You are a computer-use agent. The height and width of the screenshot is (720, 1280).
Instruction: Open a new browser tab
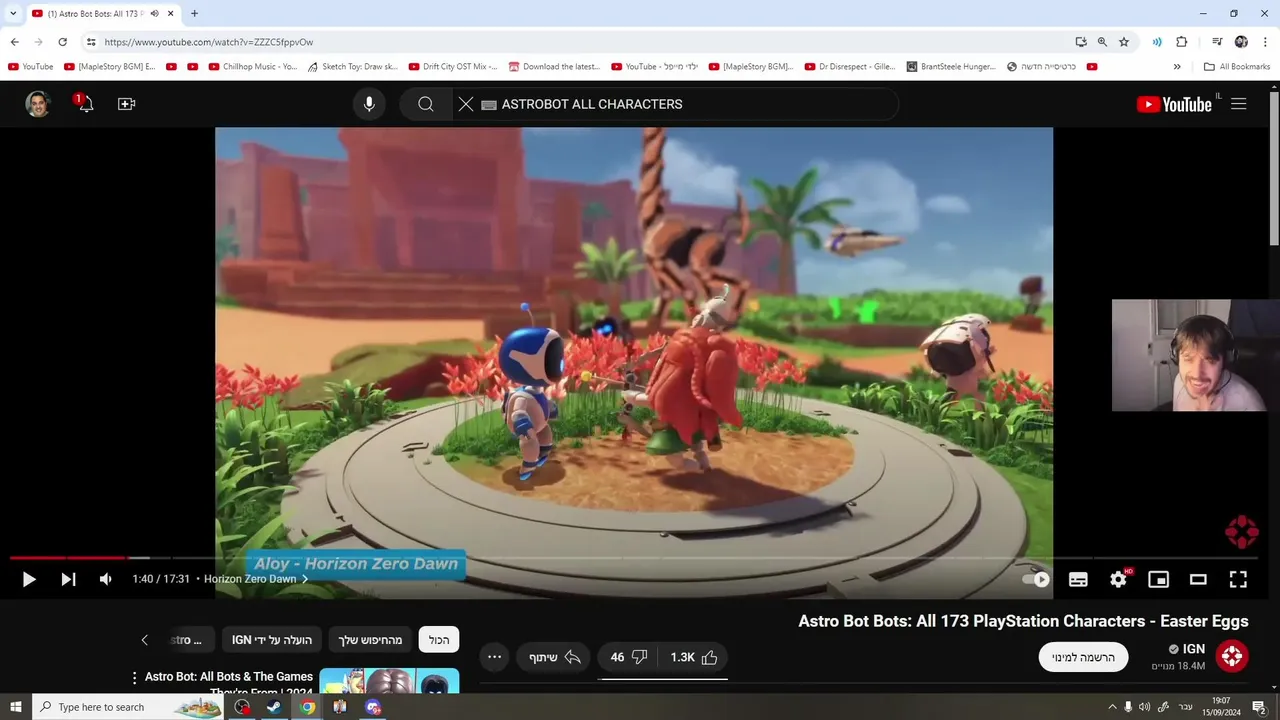[x=194, y=14]
